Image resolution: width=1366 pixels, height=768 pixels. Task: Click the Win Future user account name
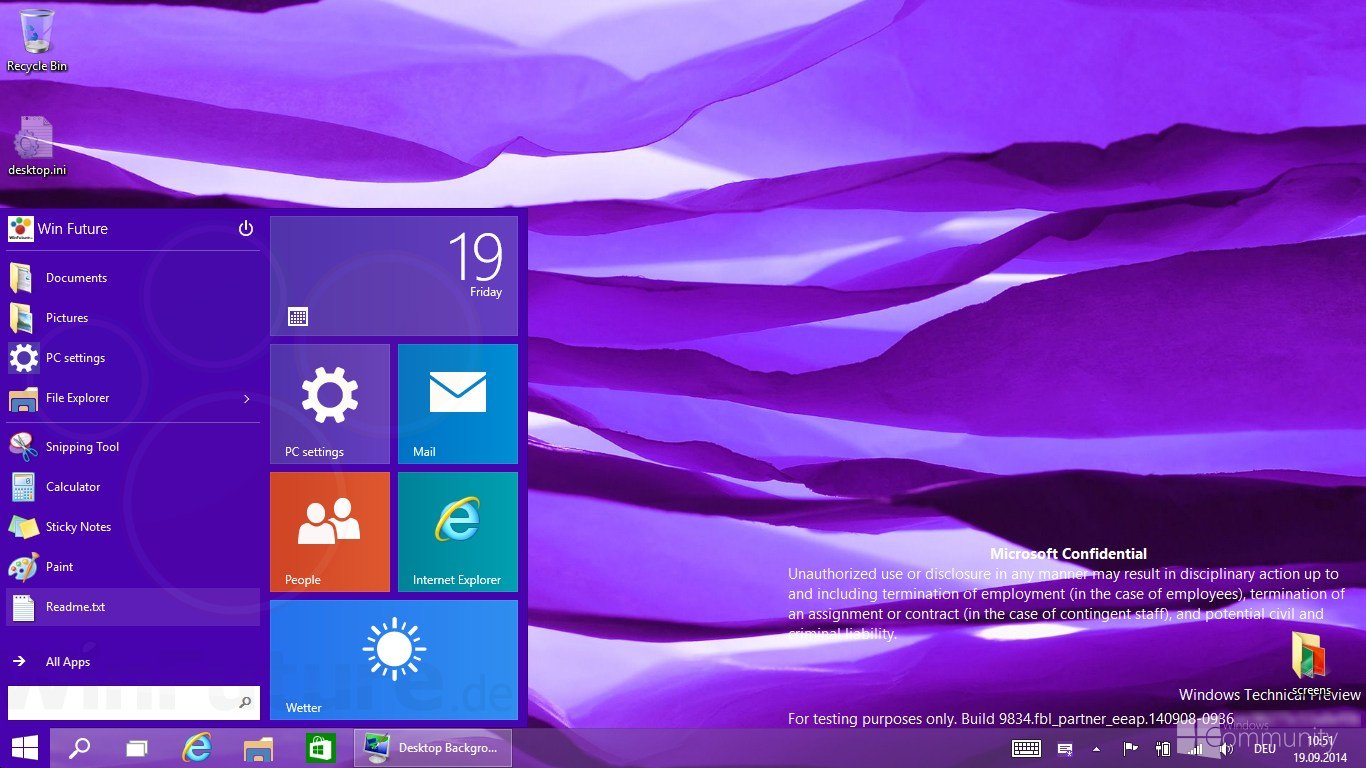72,229
